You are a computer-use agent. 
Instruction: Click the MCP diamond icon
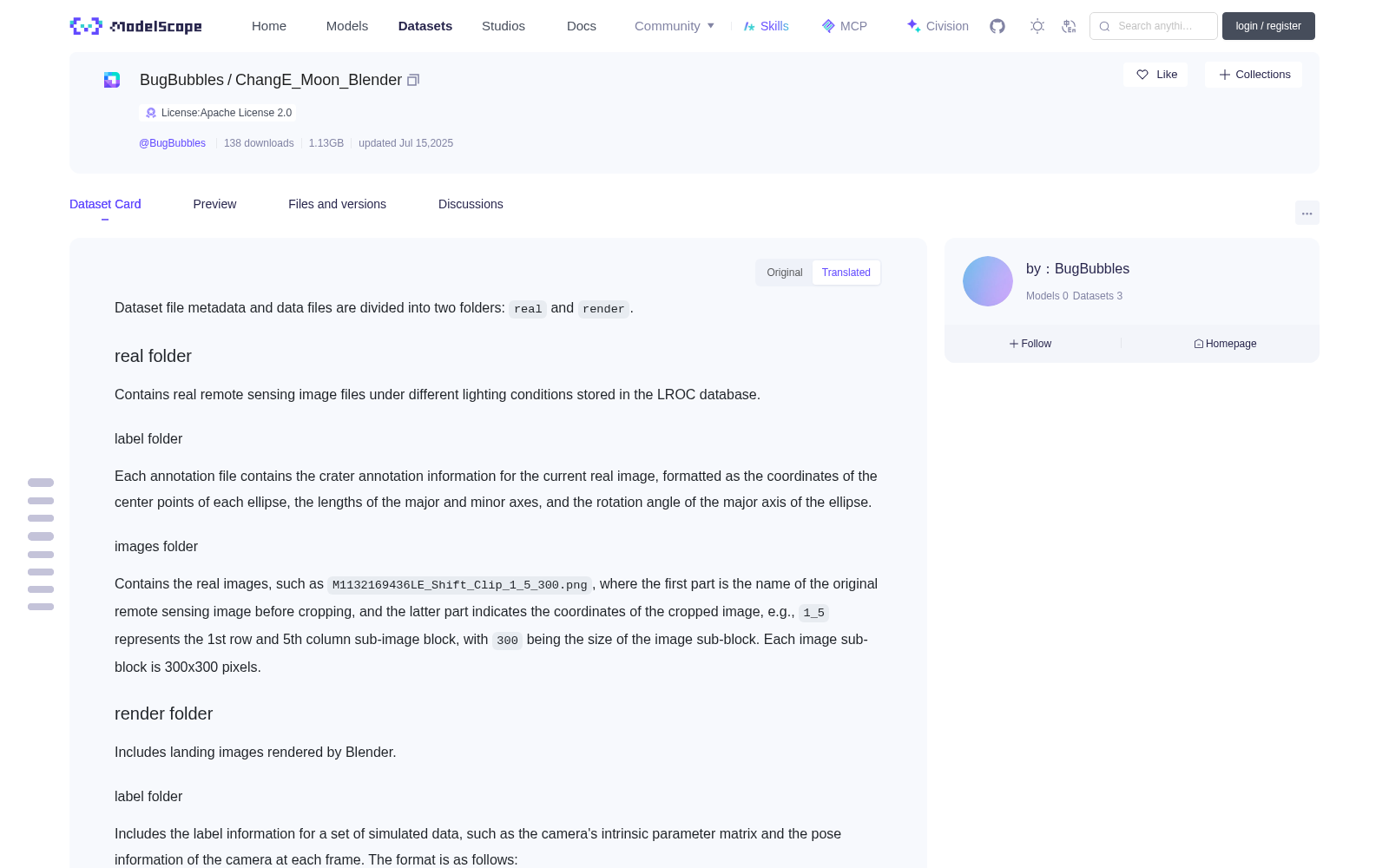828,26
